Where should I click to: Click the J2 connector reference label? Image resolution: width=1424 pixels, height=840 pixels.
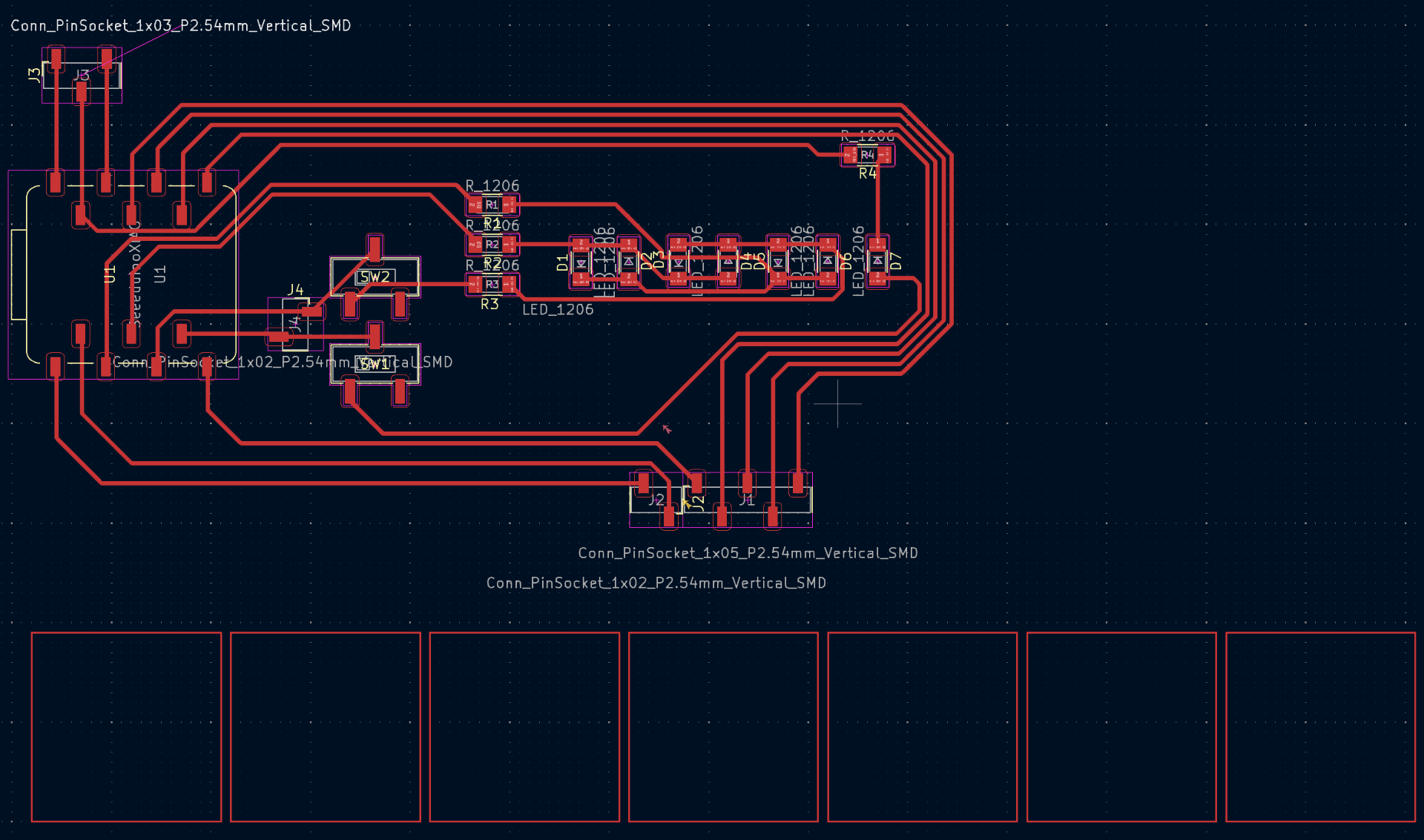[656, 500]
